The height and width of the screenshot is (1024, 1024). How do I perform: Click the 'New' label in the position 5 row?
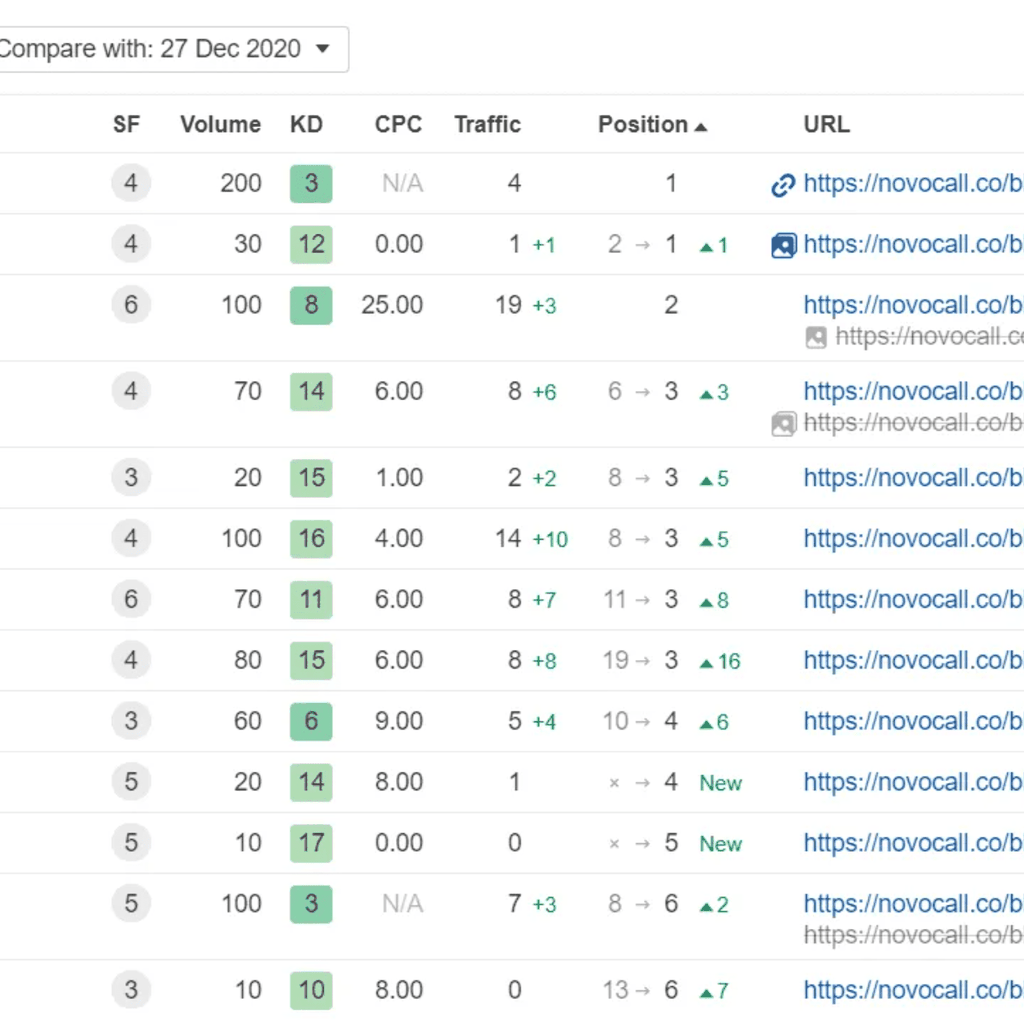720,844
